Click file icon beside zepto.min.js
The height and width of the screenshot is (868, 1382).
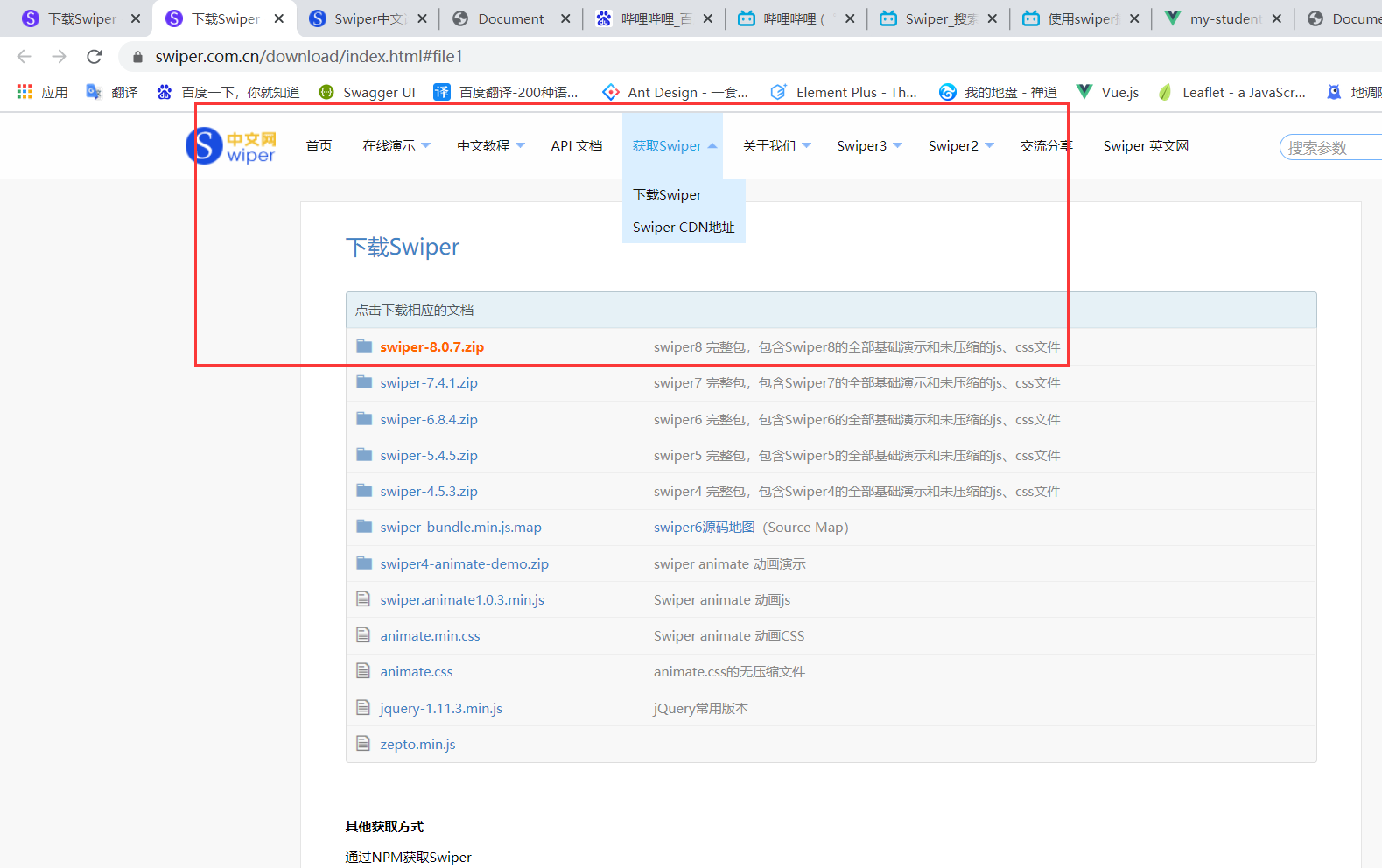(363, 744)
